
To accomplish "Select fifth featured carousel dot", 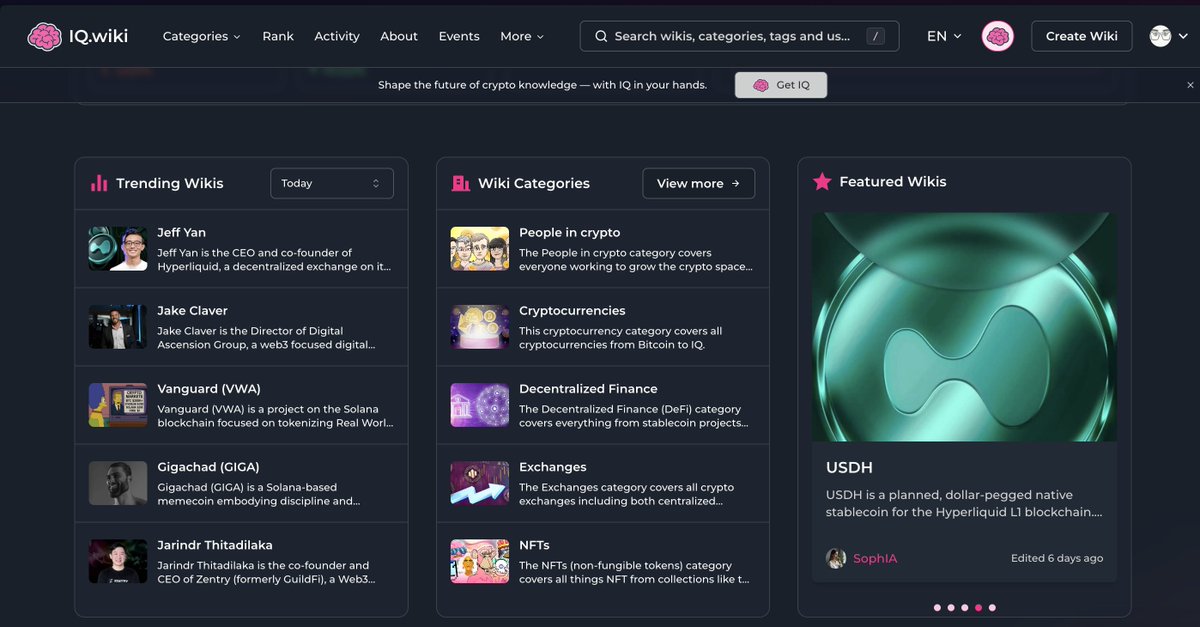I will coord(992,607).
